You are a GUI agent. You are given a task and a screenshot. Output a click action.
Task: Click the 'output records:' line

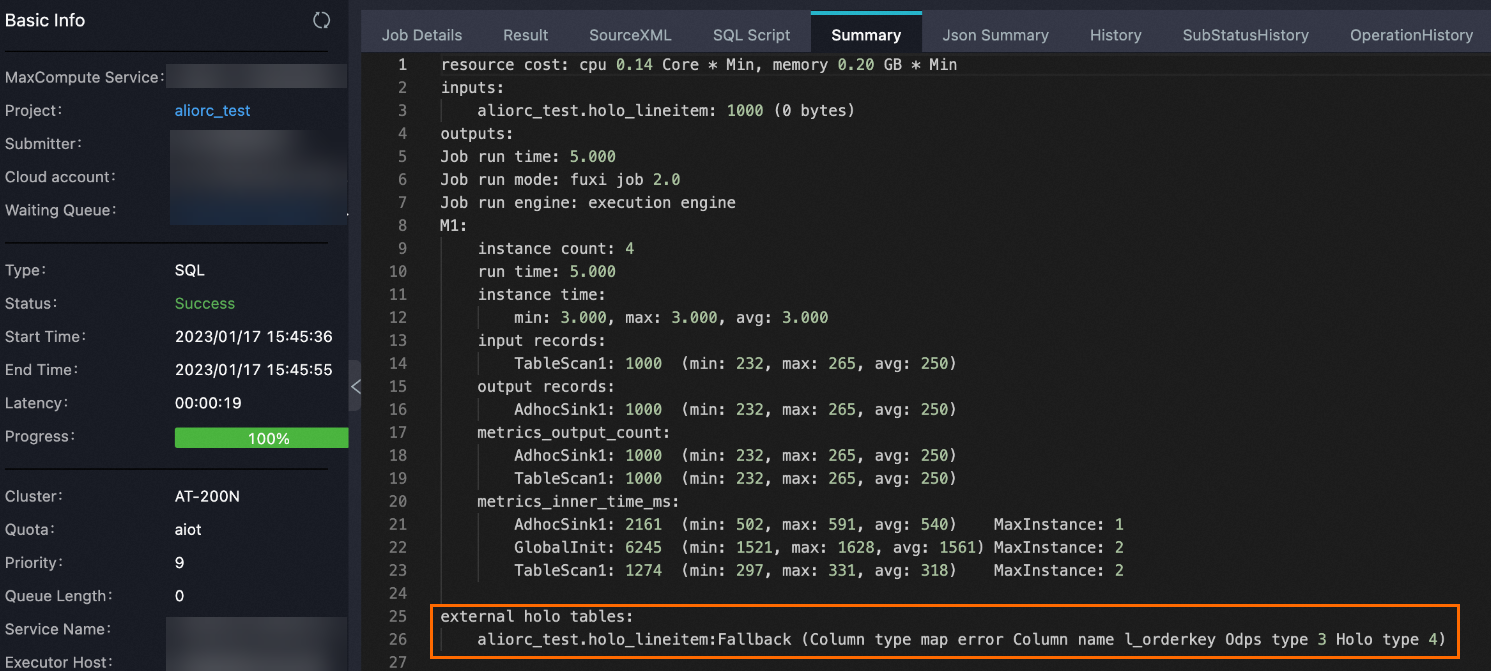tap(546, 387)
